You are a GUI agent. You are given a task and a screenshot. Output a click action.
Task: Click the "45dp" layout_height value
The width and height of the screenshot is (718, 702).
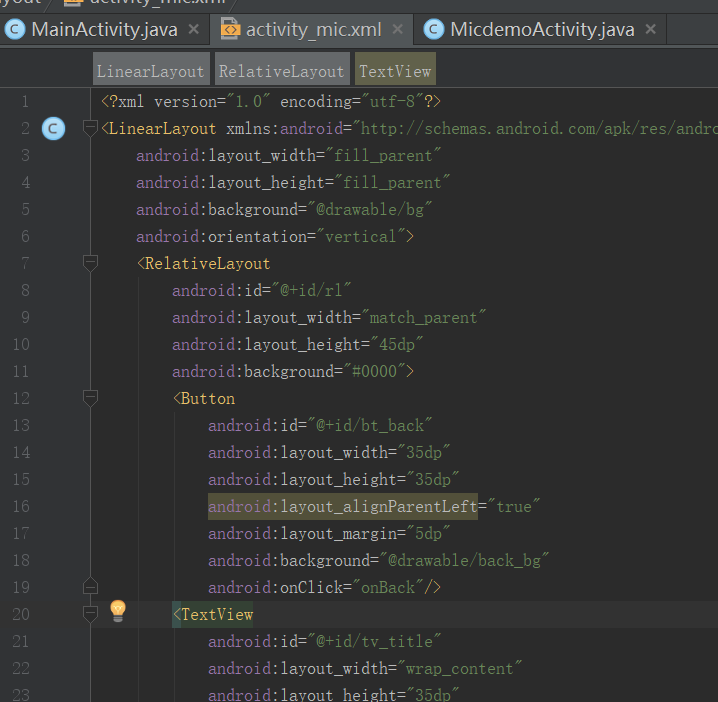coord(397,344)
